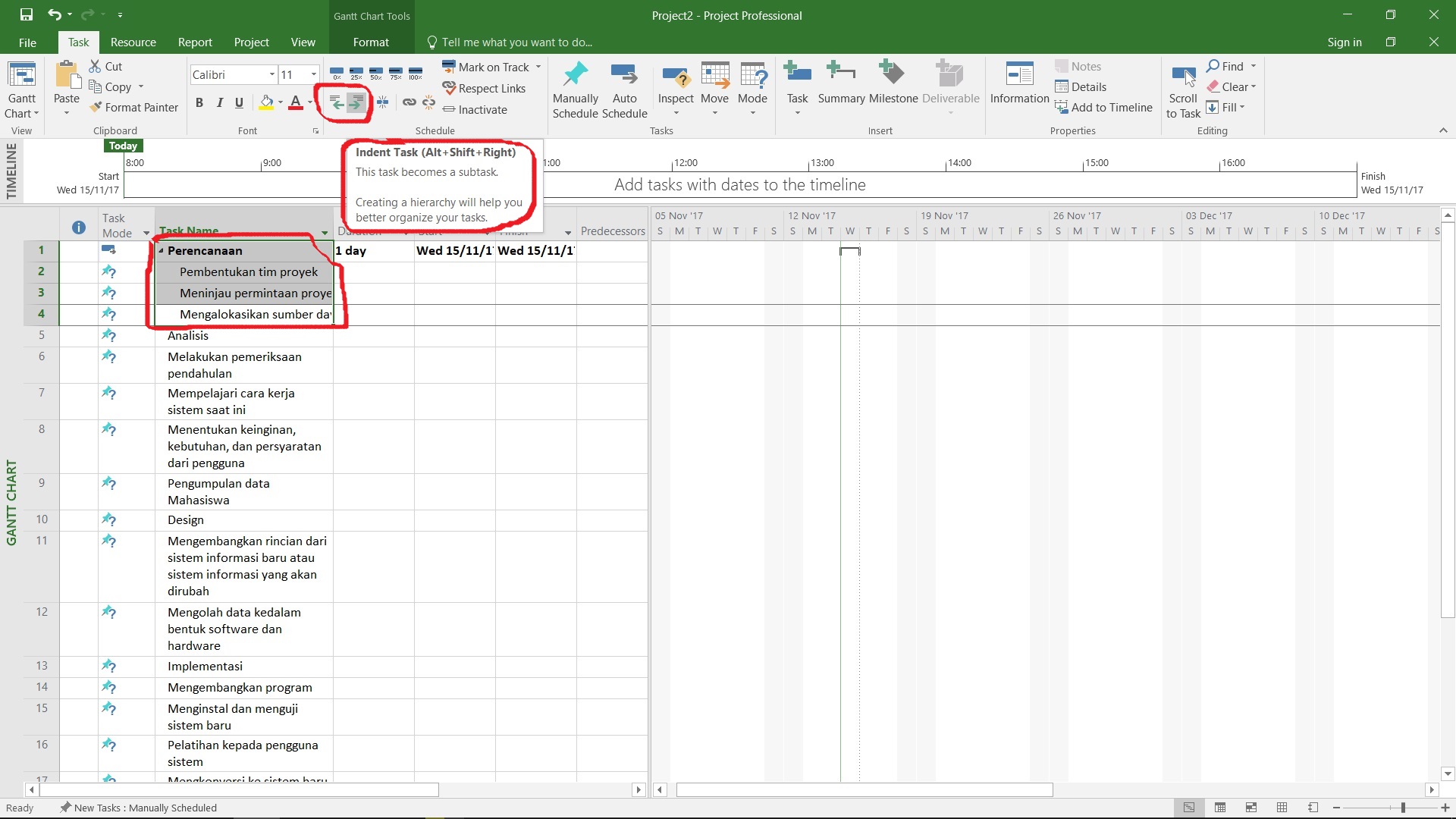The image size is (1456, 819).
Task: Switch to the Report tab
Action: pyautogui.click(x=195, y=42)
